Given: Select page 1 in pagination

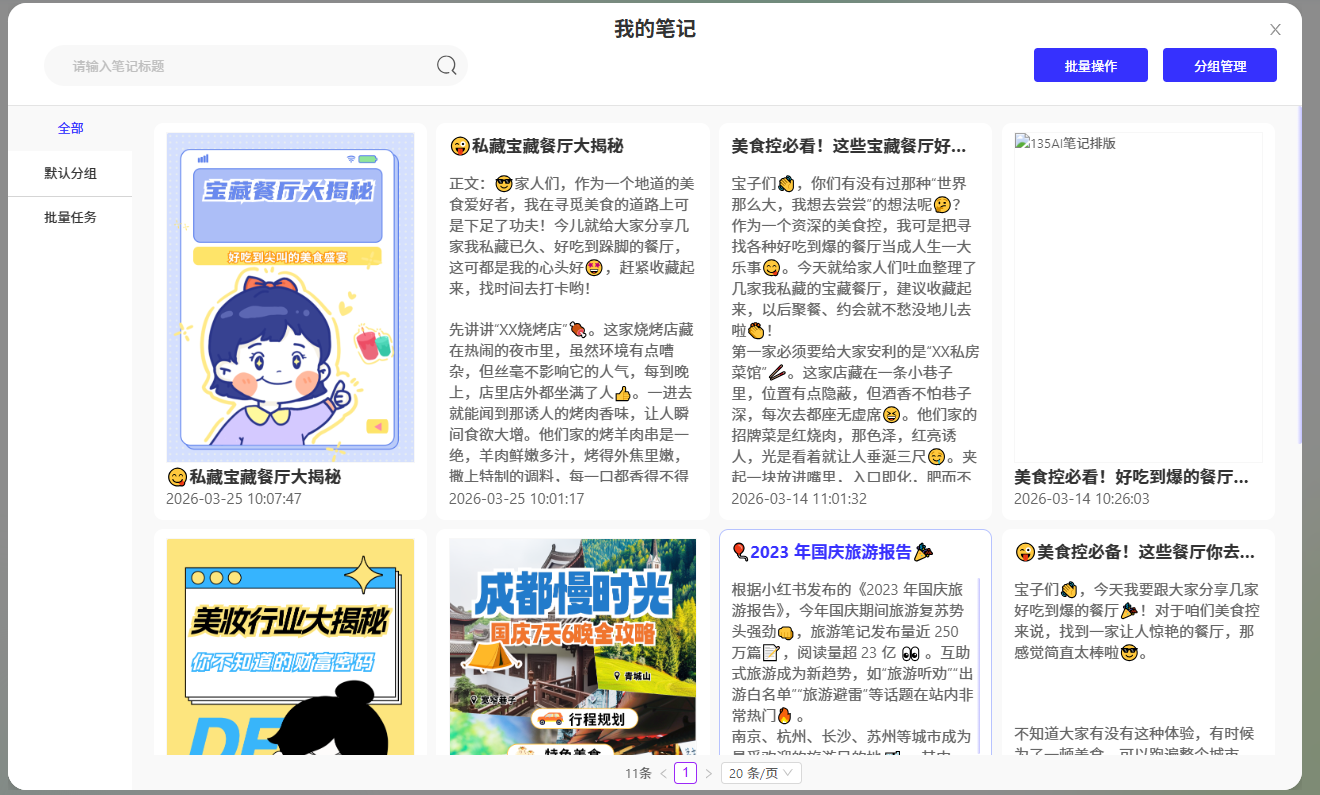Looking at the screenshot, I should tap(685, 773).
